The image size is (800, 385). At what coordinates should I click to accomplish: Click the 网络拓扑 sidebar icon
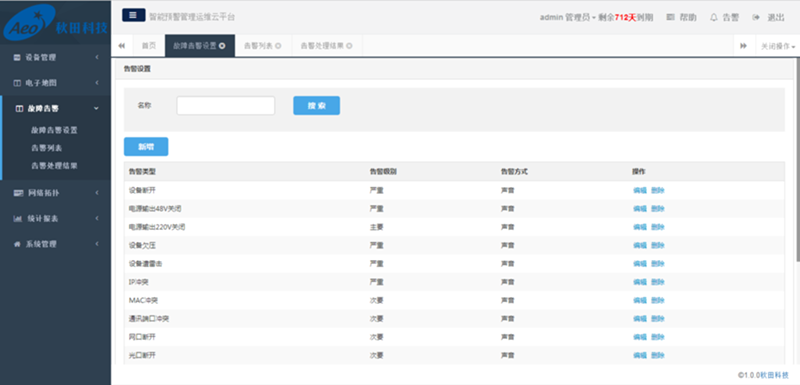[18, 193]
